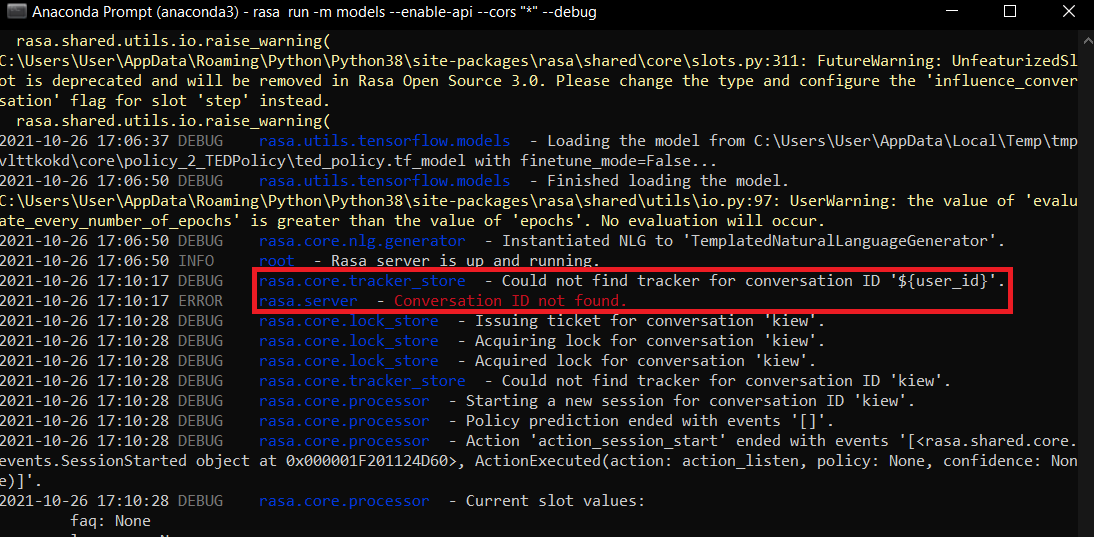Click the 'root' logger name
The image size is (1094, 537).
[x=276, y=261]
